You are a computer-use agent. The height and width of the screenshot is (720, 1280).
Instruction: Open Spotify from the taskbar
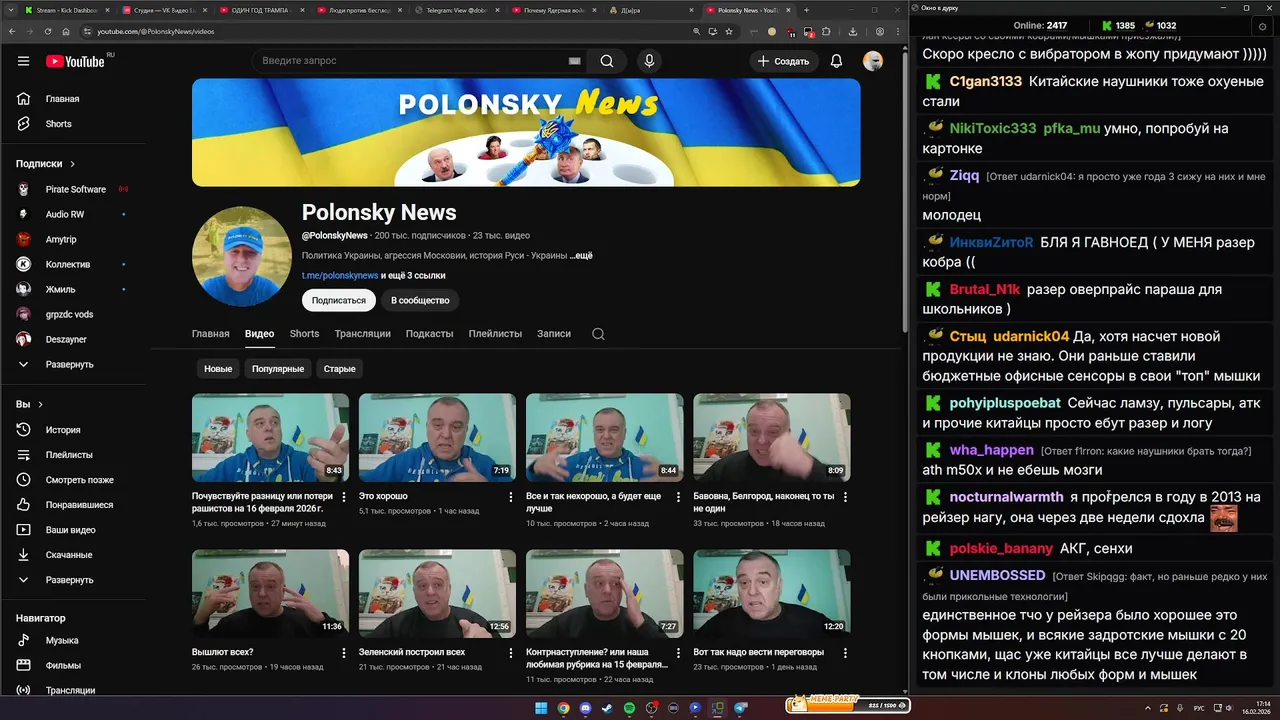point(629,708)
